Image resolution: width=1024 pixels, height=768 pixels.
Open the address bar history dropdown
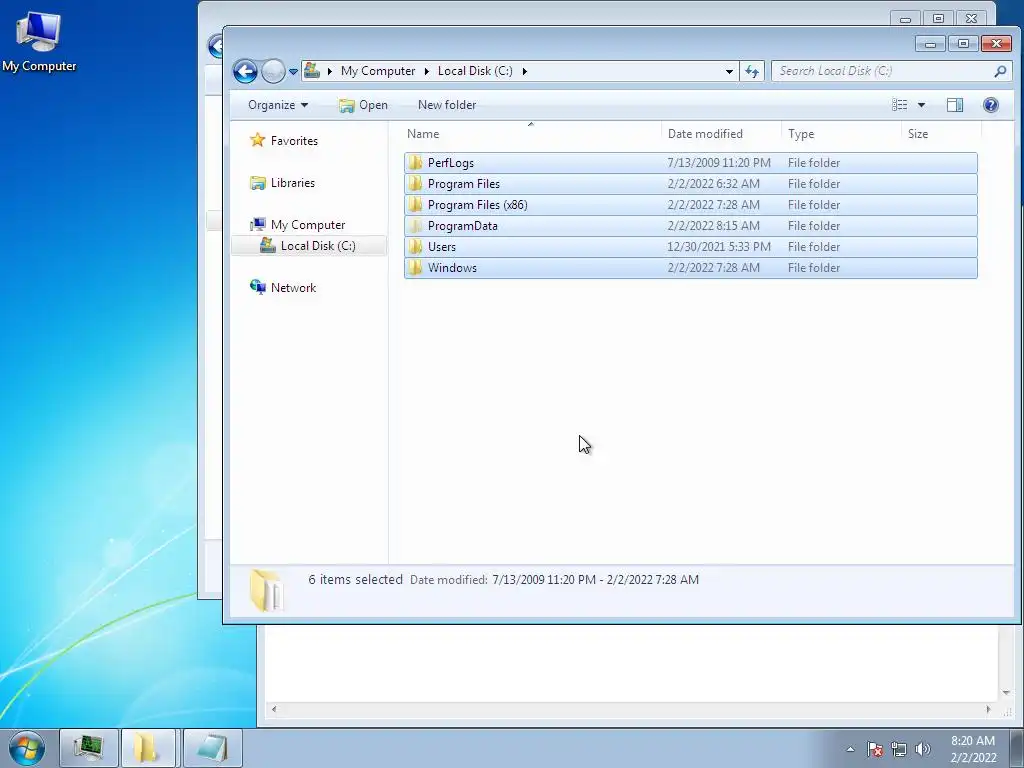pos(729,71)
